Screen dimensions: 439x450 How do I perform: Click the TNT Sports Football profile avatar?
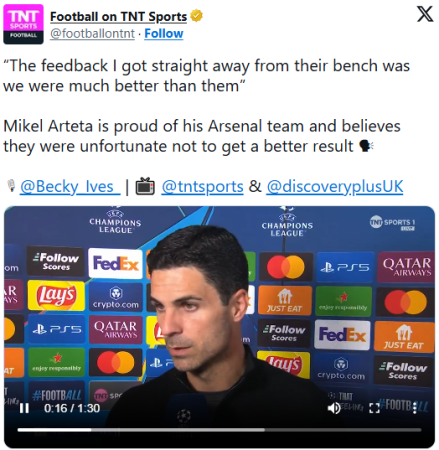coord(23,24)
